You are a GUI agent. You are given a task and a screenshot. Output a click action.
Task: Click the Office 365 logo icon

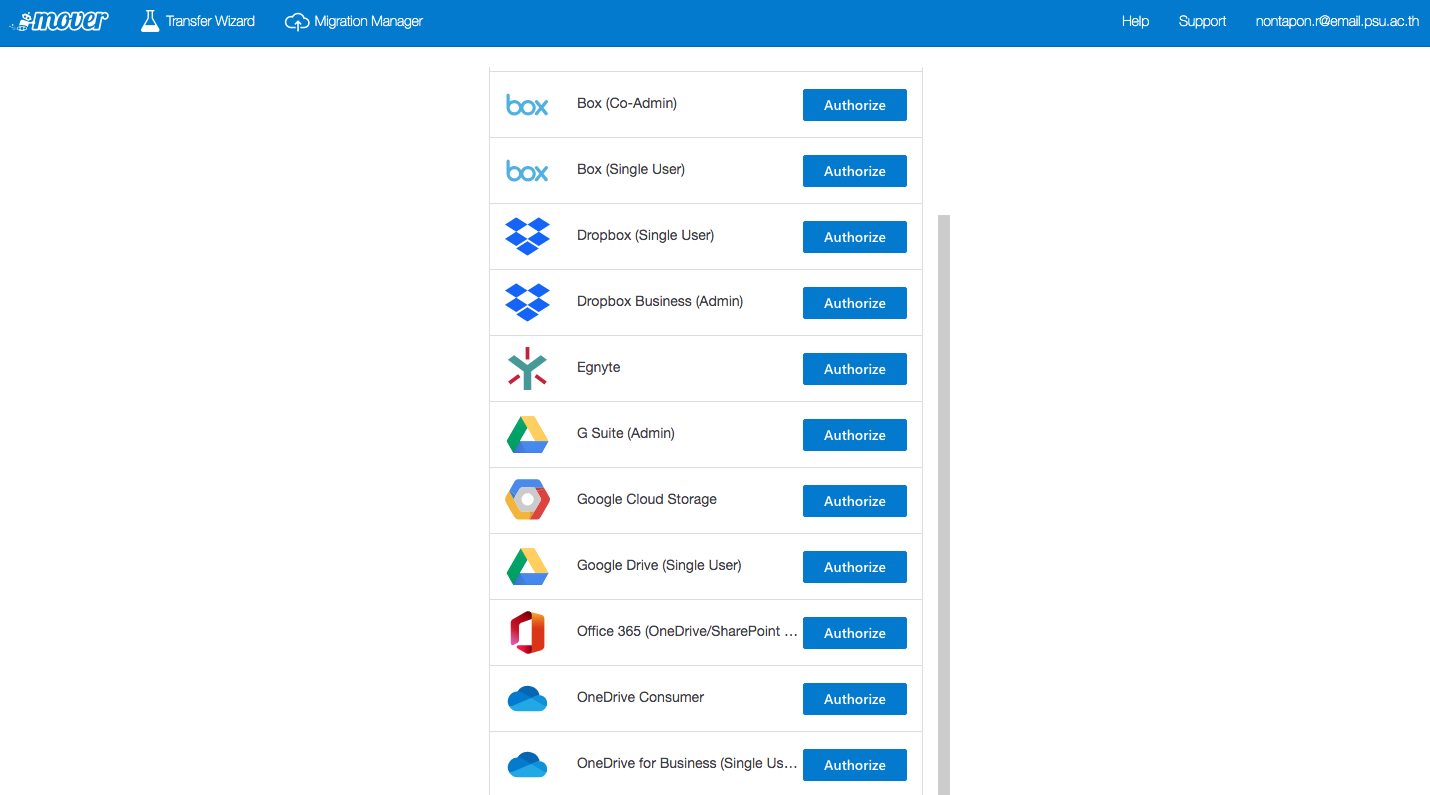[x=527, y=632]
